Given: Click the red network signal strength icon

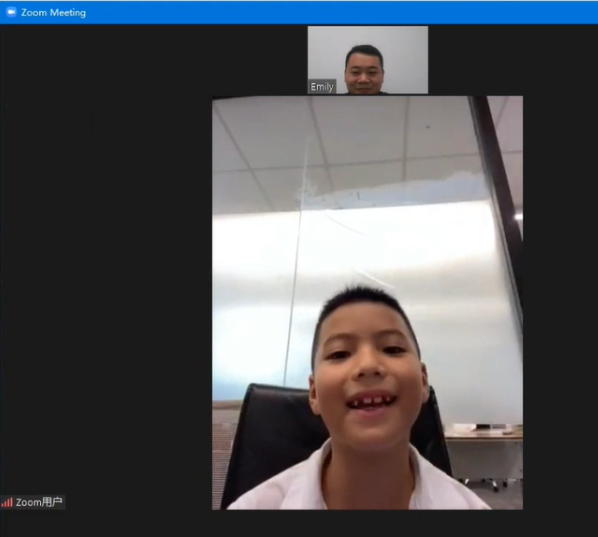Looking at the screenshot, I should pyautogui.click(x=7, y=502).
